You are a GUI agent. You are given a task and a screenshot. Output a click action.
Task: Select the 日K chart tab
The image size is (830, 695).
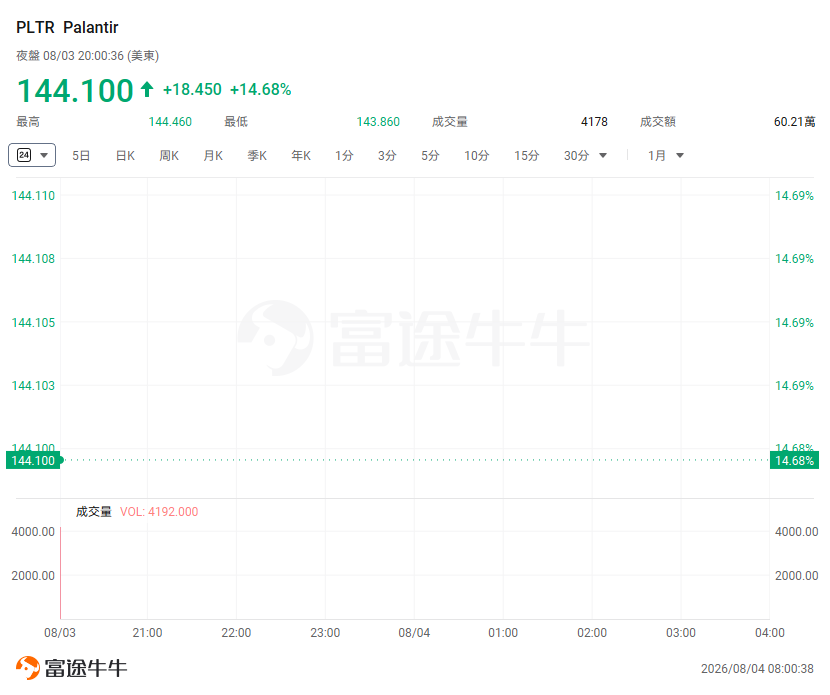pyautogui.click(x=125, y=156)
